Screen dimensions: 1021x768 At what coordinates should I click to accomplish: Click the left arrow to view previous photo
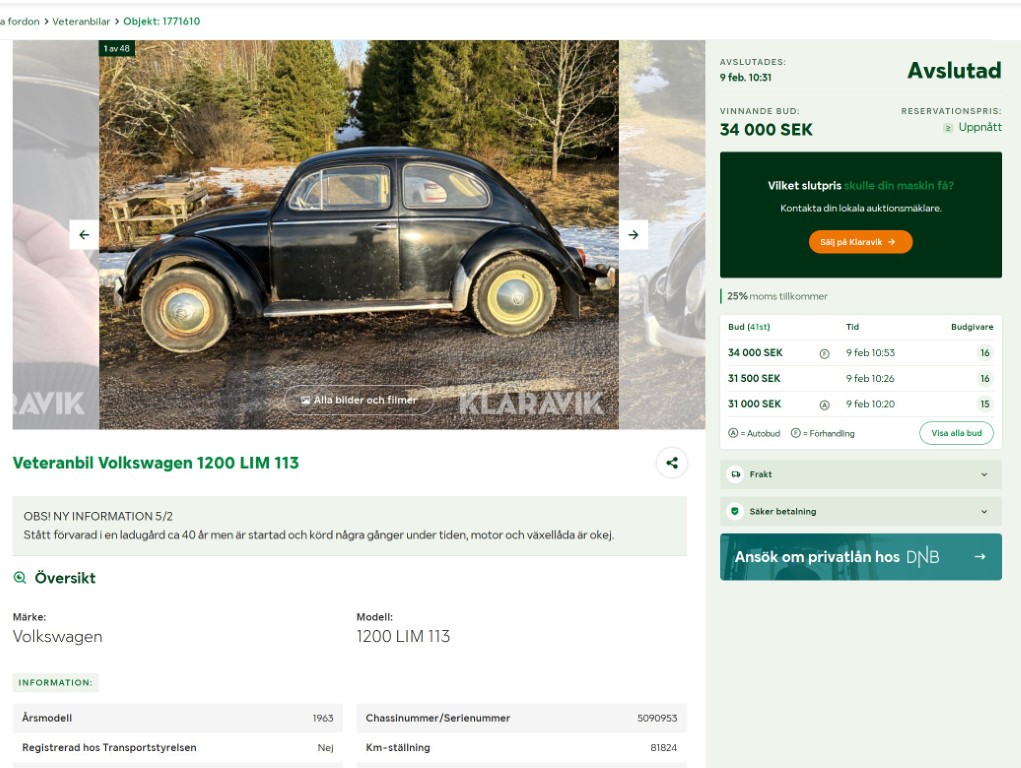coord(84,234)
